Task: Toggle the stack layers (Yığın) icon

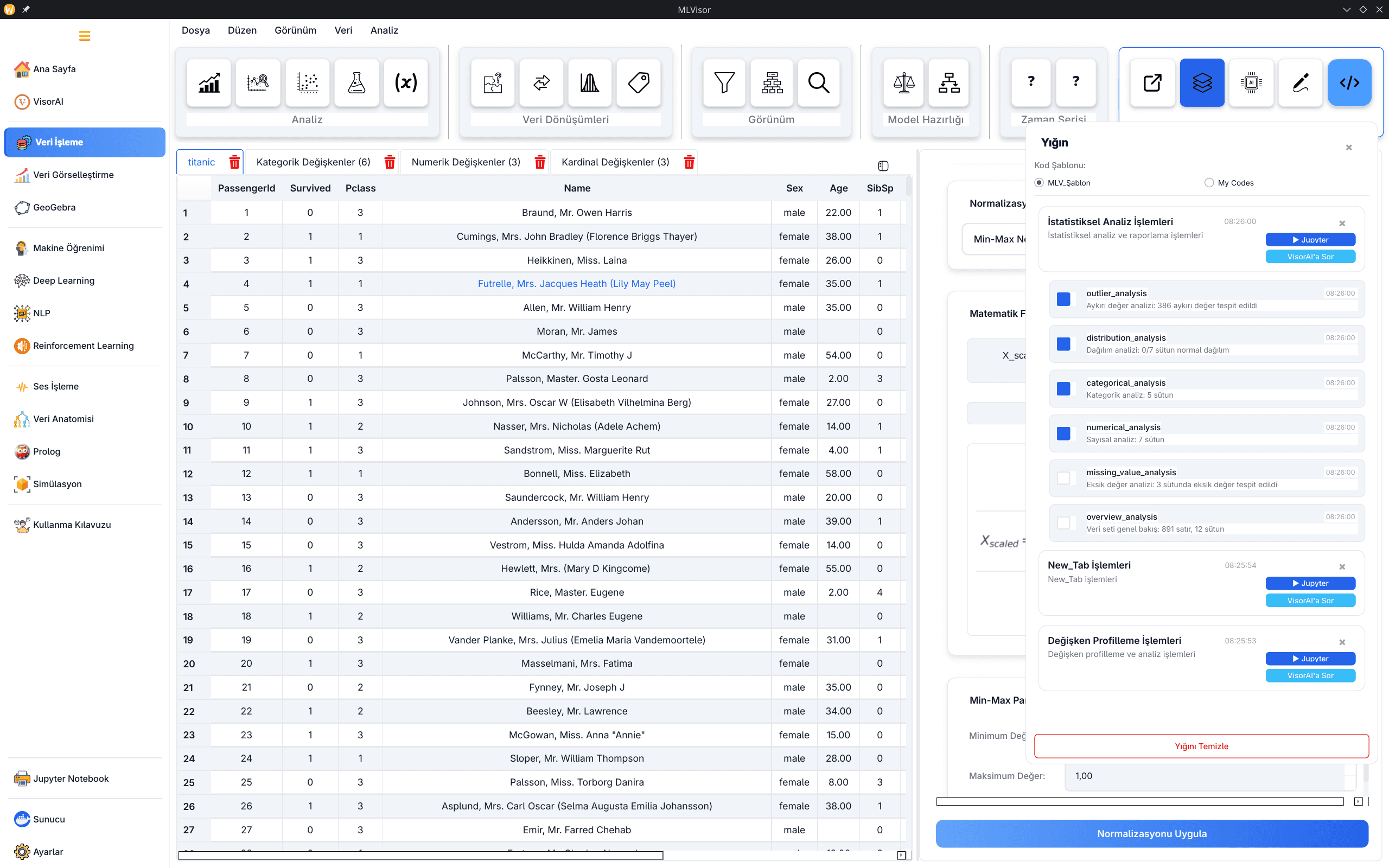Action: [x=1202, y=82]
